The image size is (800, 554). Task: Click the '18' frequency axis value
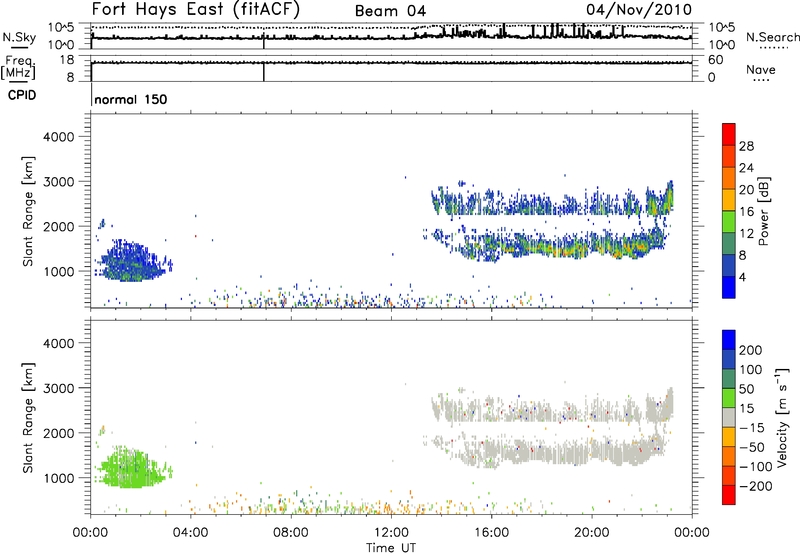[x=67, y=60]
